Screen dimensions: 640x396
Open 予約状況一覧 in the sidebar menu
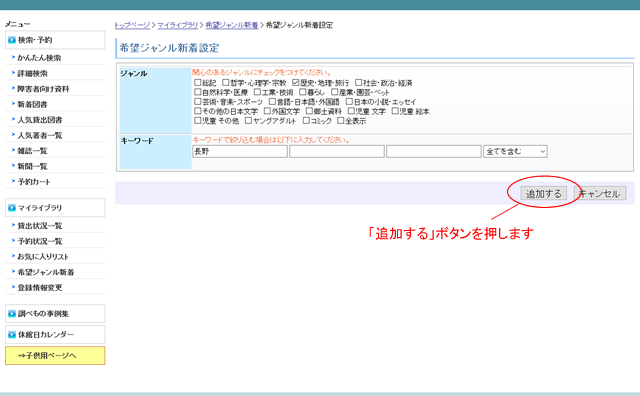[40, 241]
